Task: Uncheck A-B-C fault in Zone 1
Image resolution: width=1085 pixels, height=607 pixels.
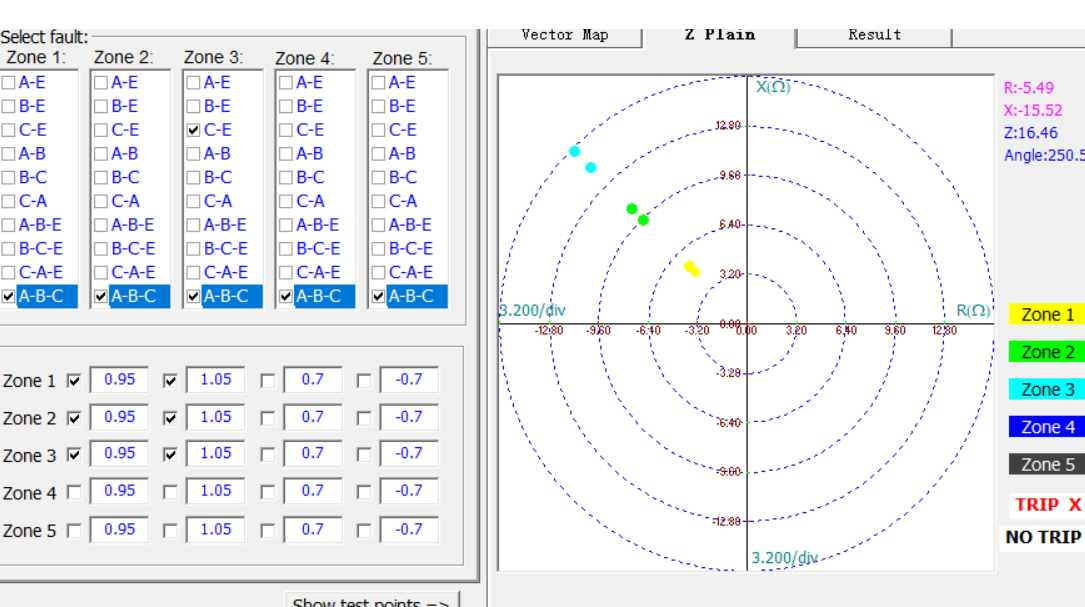Action: pos(8,296)
